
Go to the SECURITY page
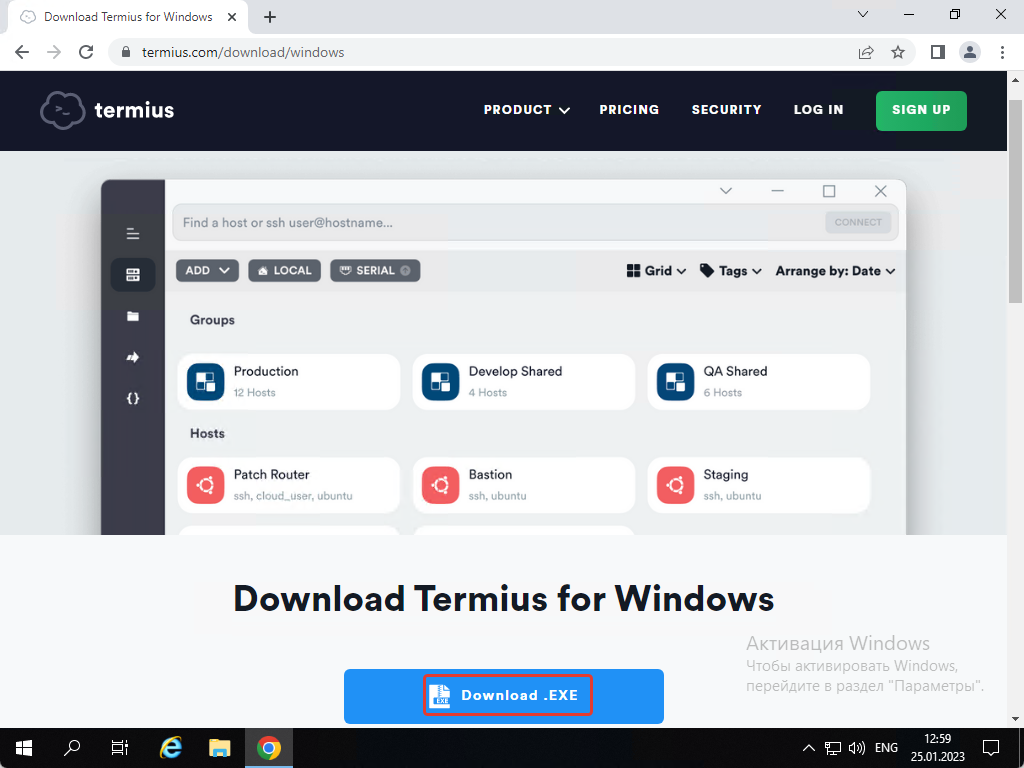[x=726, y=110]
